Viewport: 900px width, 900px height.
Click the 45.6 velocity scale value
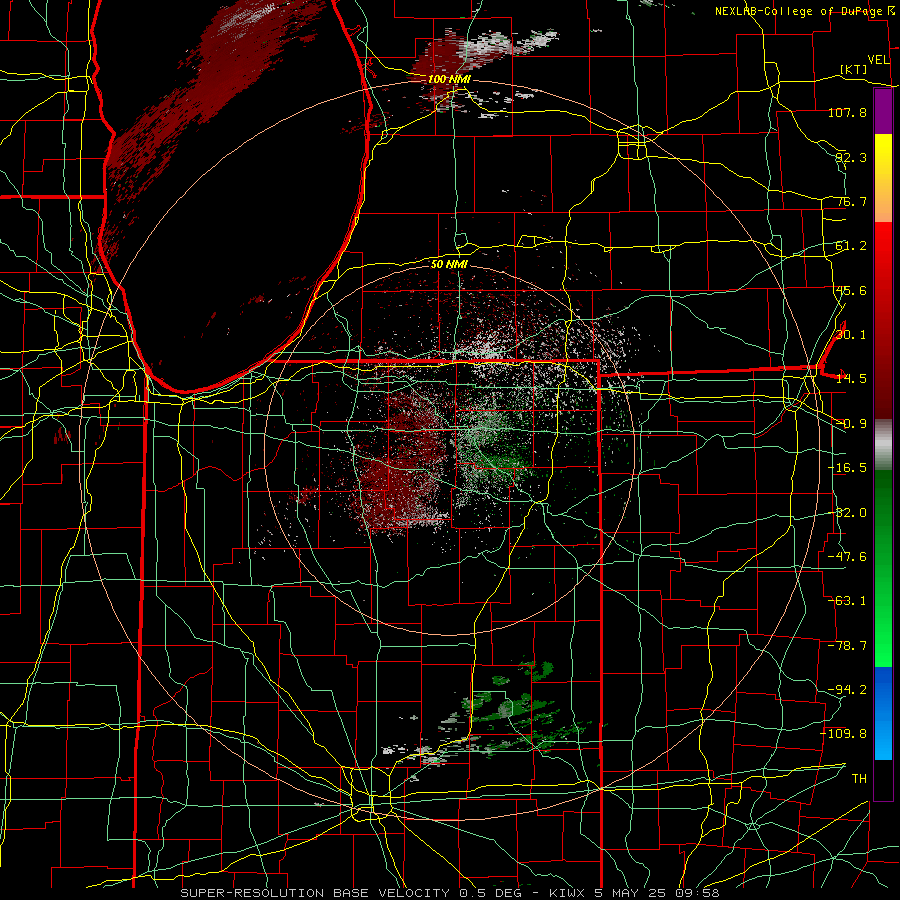click(x=851, y=290)
